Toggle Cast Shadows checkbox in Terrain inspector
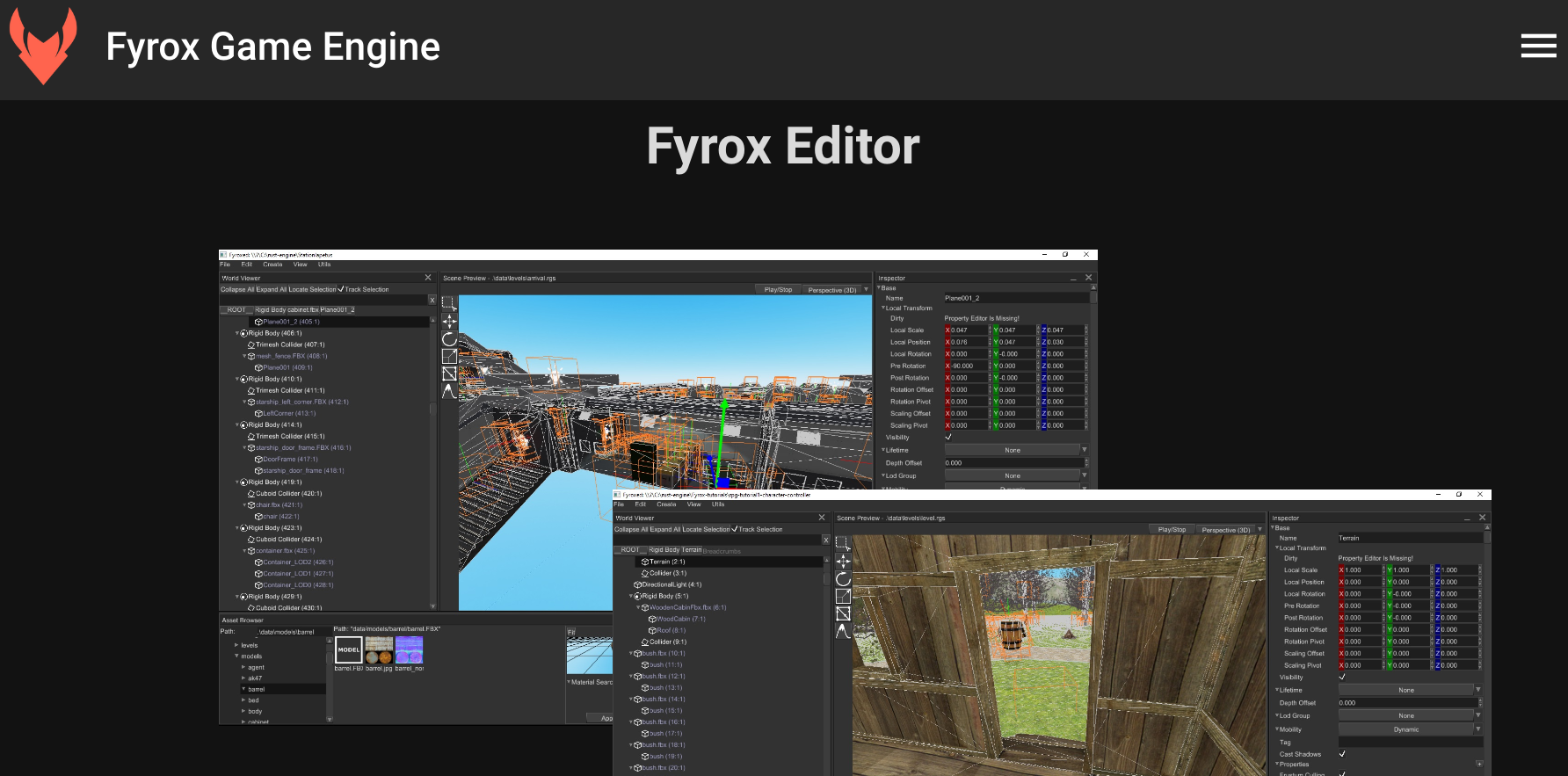Viewport: 1568px width, 776px height. point(1342,754)
